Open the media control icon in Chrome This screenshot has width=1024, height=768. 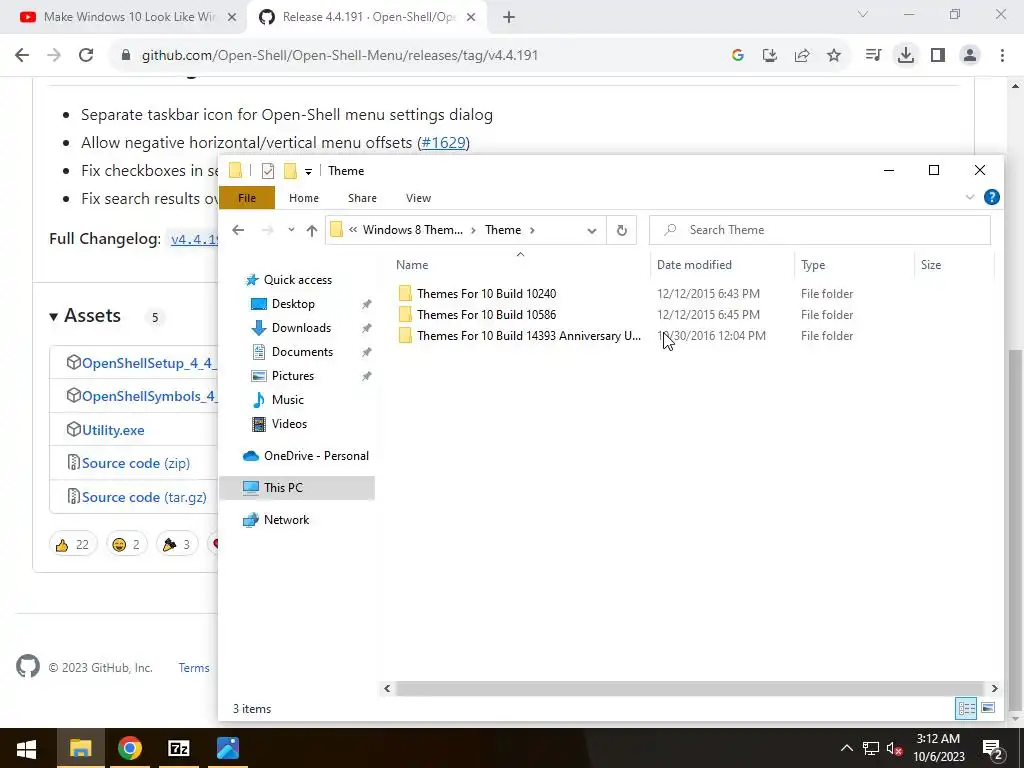pos(873,56)
